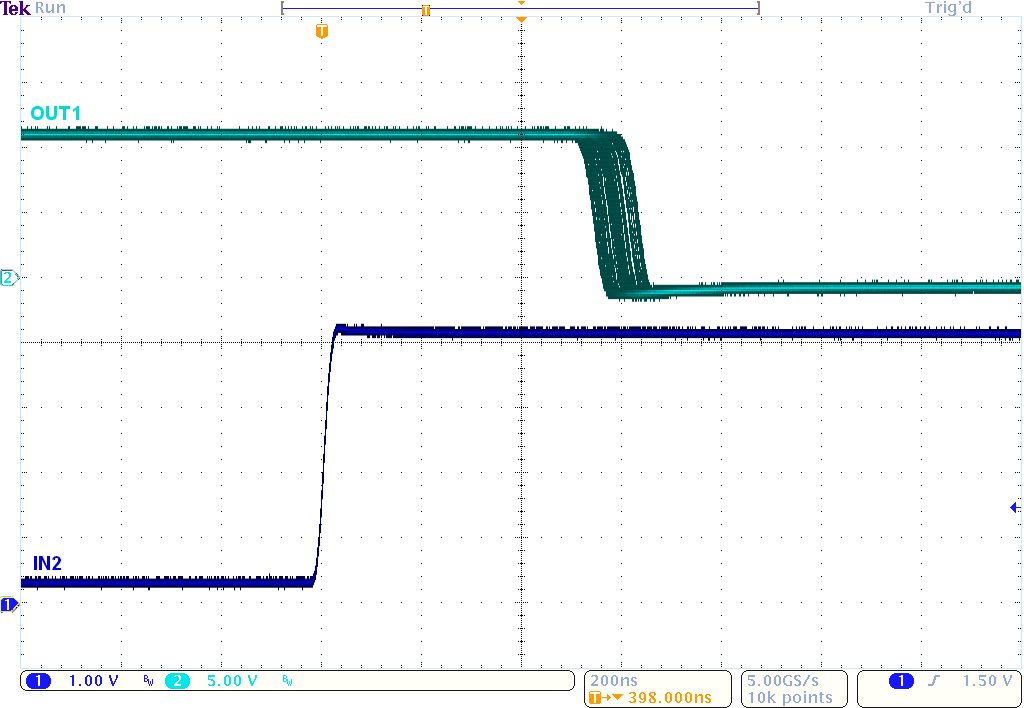Toggle channel 2 bandwidth limit
Viewport: 1024px width, 708px height.
[287, 681]
